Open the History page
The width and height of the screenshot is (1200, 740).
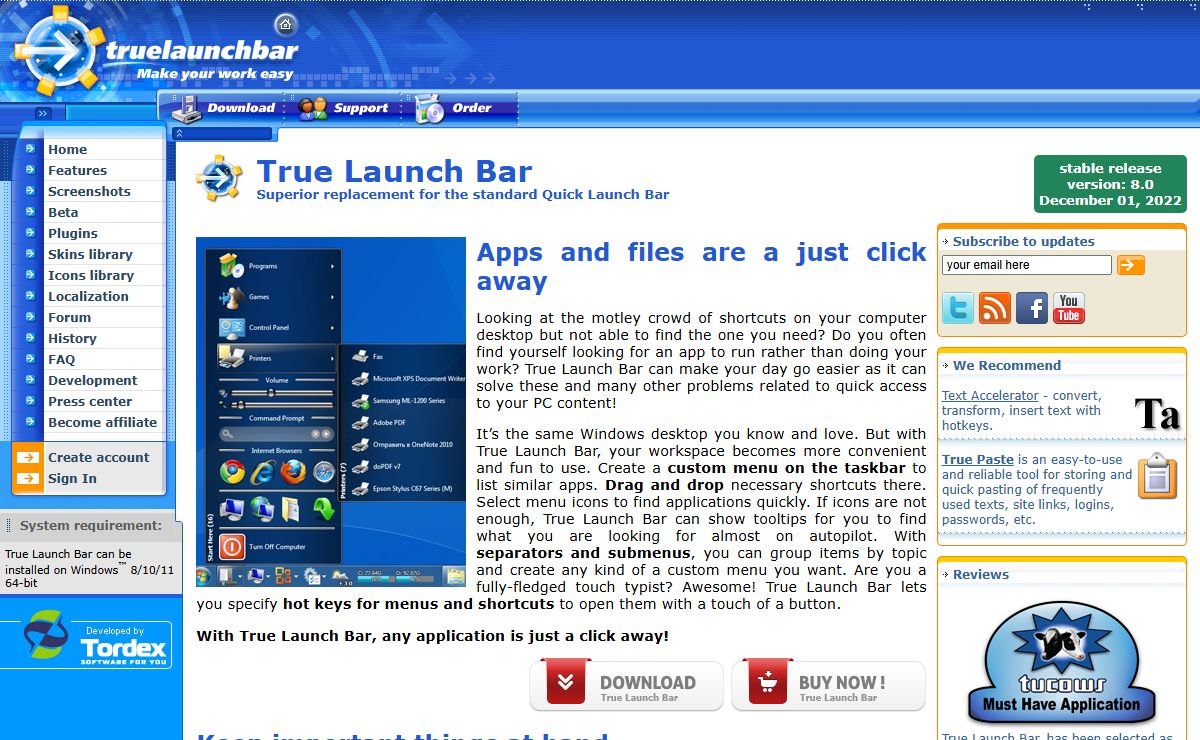[x=73, y=338]
